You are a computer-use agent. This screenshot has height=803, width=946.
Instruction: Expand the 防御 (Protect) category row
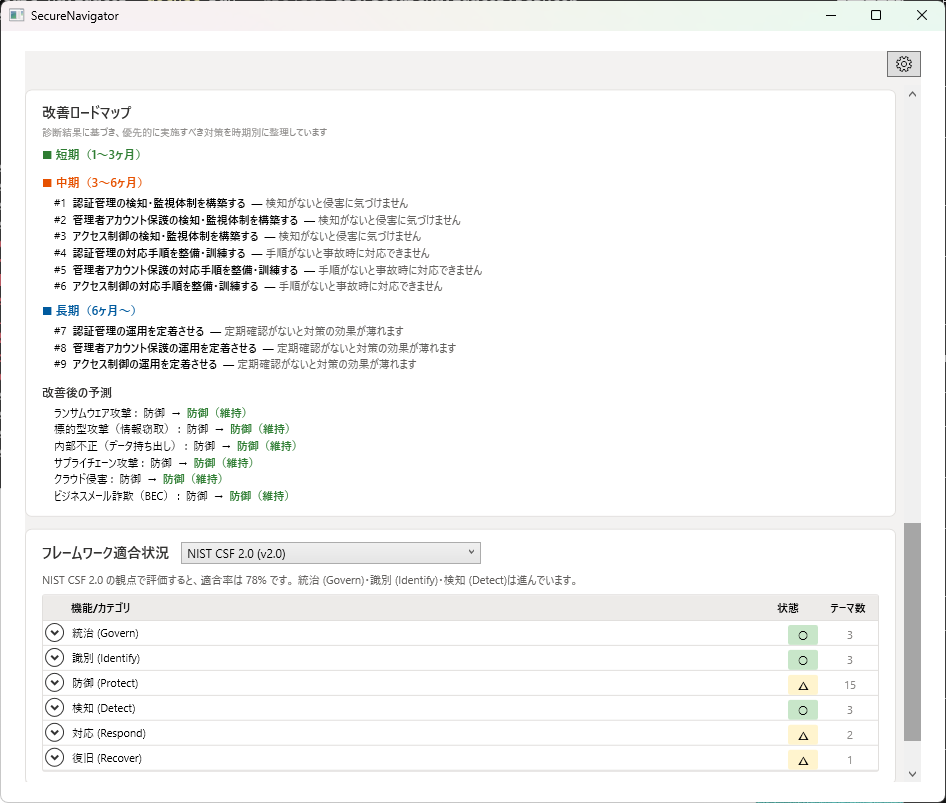pyautogui.click(x=54, y=683)
